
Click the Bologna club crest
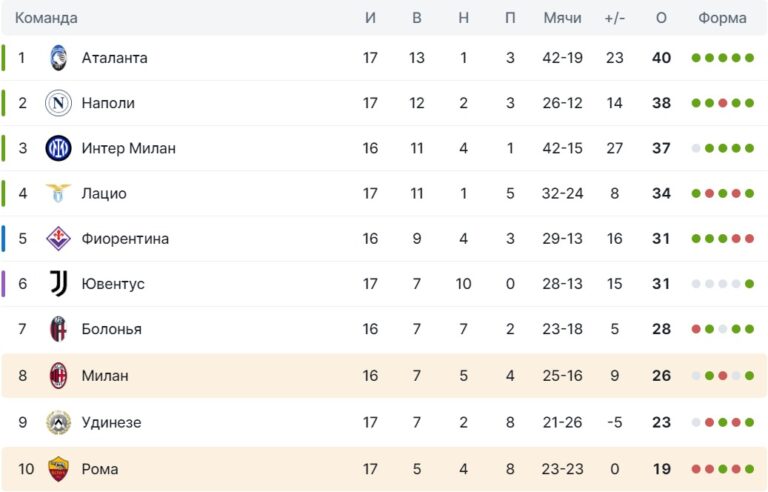pyautogui.click(x=58, y=329)
